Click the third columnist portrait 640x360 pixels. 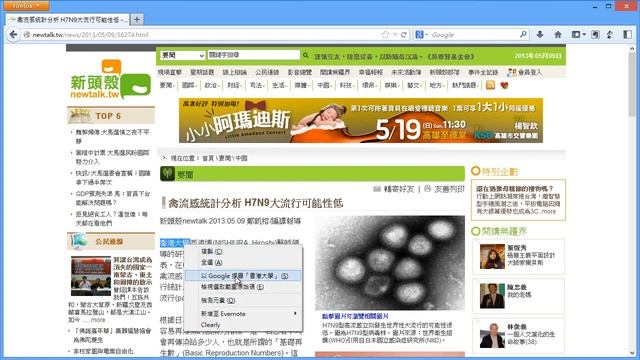tap(492, 336)
